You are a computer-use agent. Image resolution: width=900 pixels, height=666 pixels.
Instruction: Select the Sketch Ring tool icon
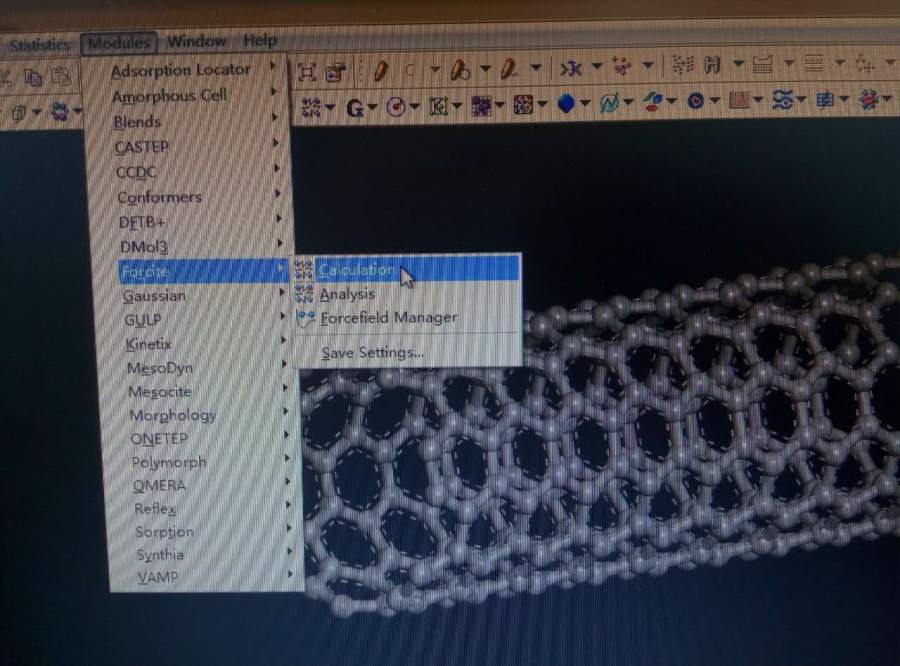pos(460,69)
